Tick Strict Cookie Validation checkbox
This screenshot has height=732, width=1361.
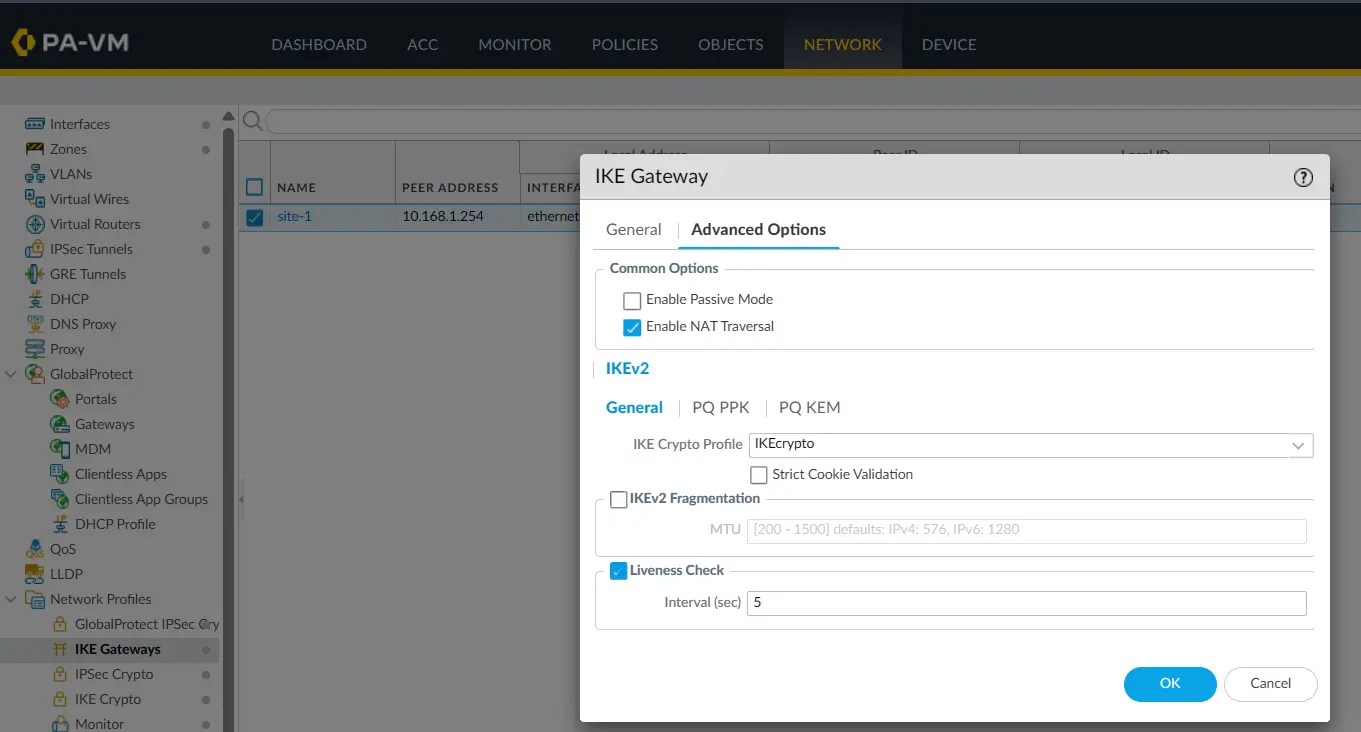point(758,475)
